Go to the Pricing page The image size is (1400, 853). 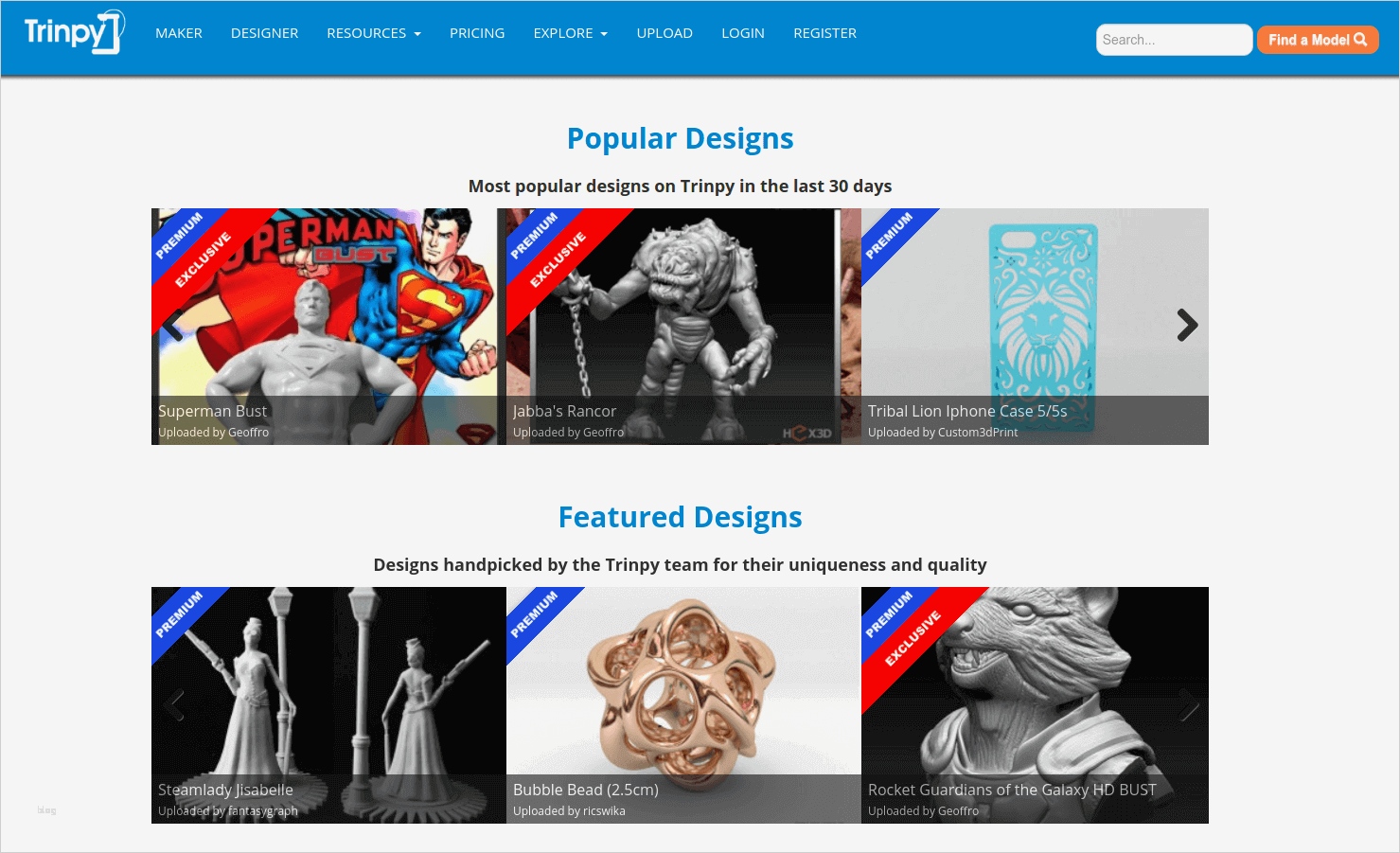(x=477, y=33)
